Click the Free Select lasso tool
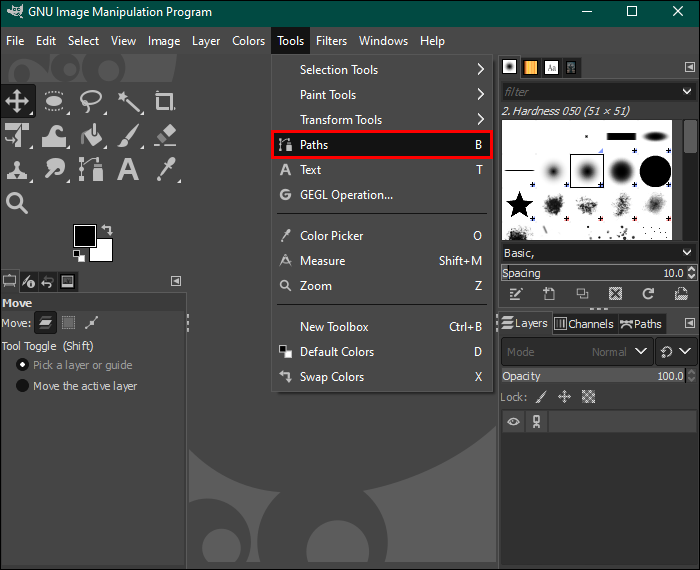700x570 pixels. click(92, 101)
